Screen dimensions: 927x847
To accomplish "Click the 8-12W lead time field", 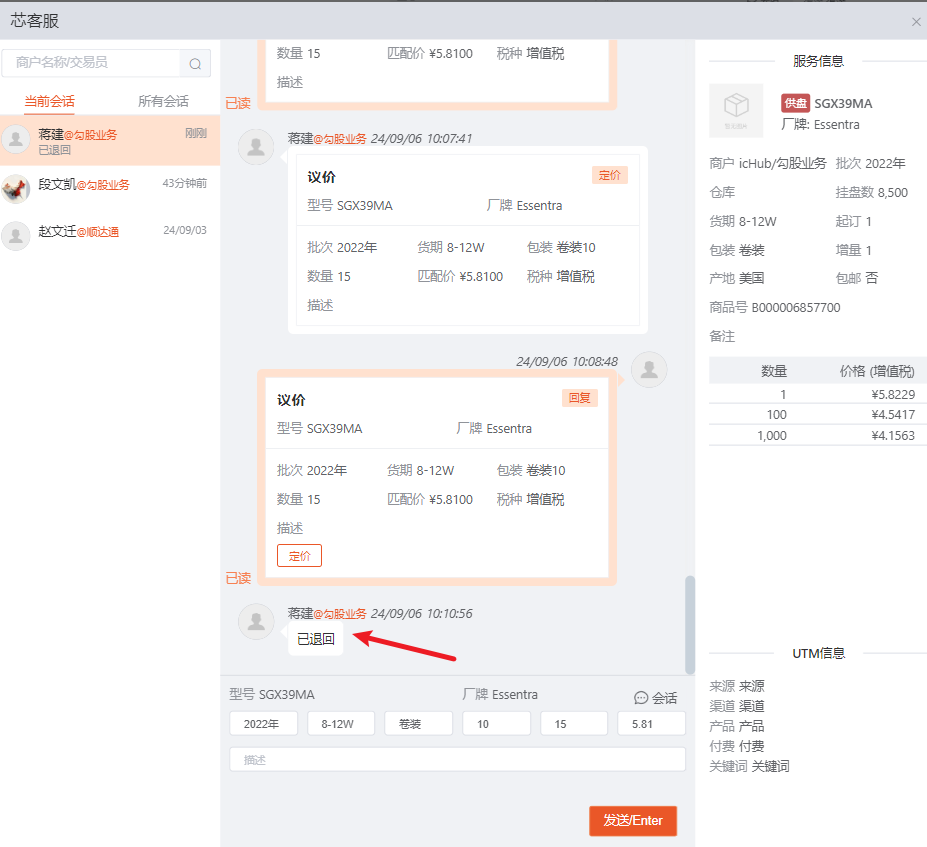I will coord(340,724).
